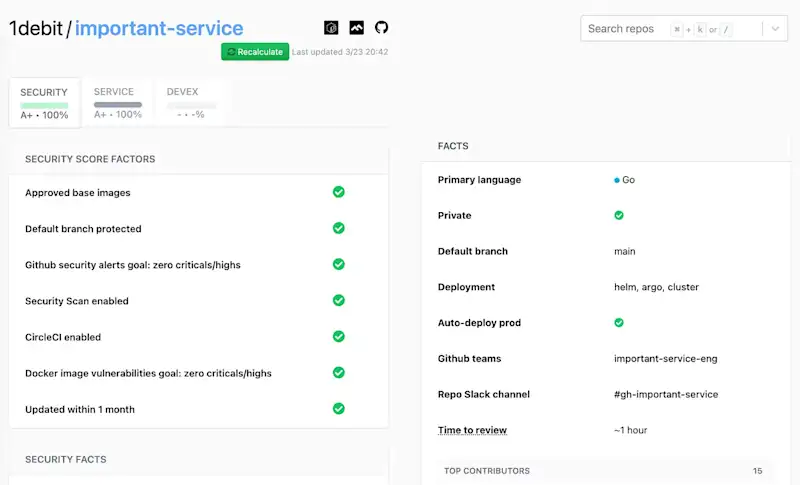Click the Deployment label
This screenshot has height=485, width=800.
[x=466, y=287]
